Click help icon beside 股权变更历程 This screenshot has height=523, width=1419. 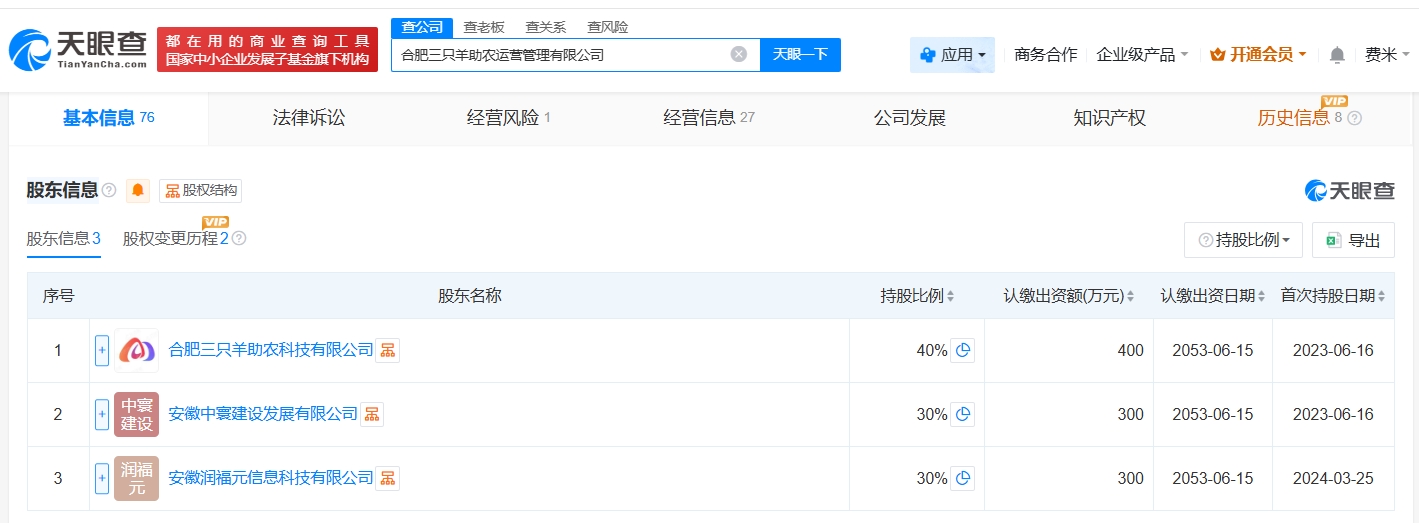(x=239, y=239)
